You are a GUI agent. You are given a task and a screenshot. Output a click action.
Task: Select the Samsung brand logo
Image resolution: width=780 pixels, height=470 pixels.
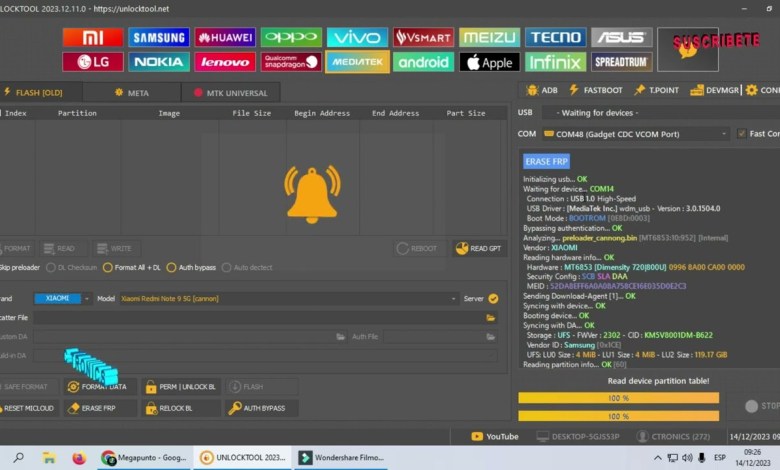click(158, 38)
